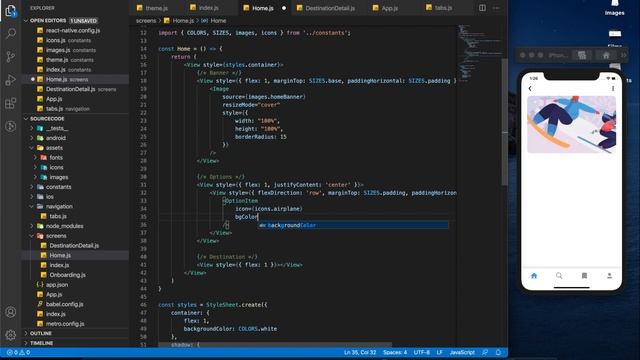The image size is (640, 360).
Task: Open app.json in file tree
Action: pyautogui.click(x=57, y=285)
